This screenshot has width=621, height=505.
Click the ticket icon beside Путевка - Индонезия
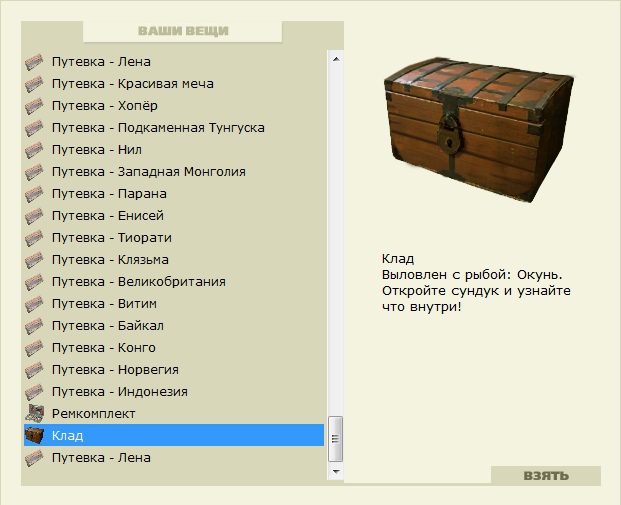point(34,392)
